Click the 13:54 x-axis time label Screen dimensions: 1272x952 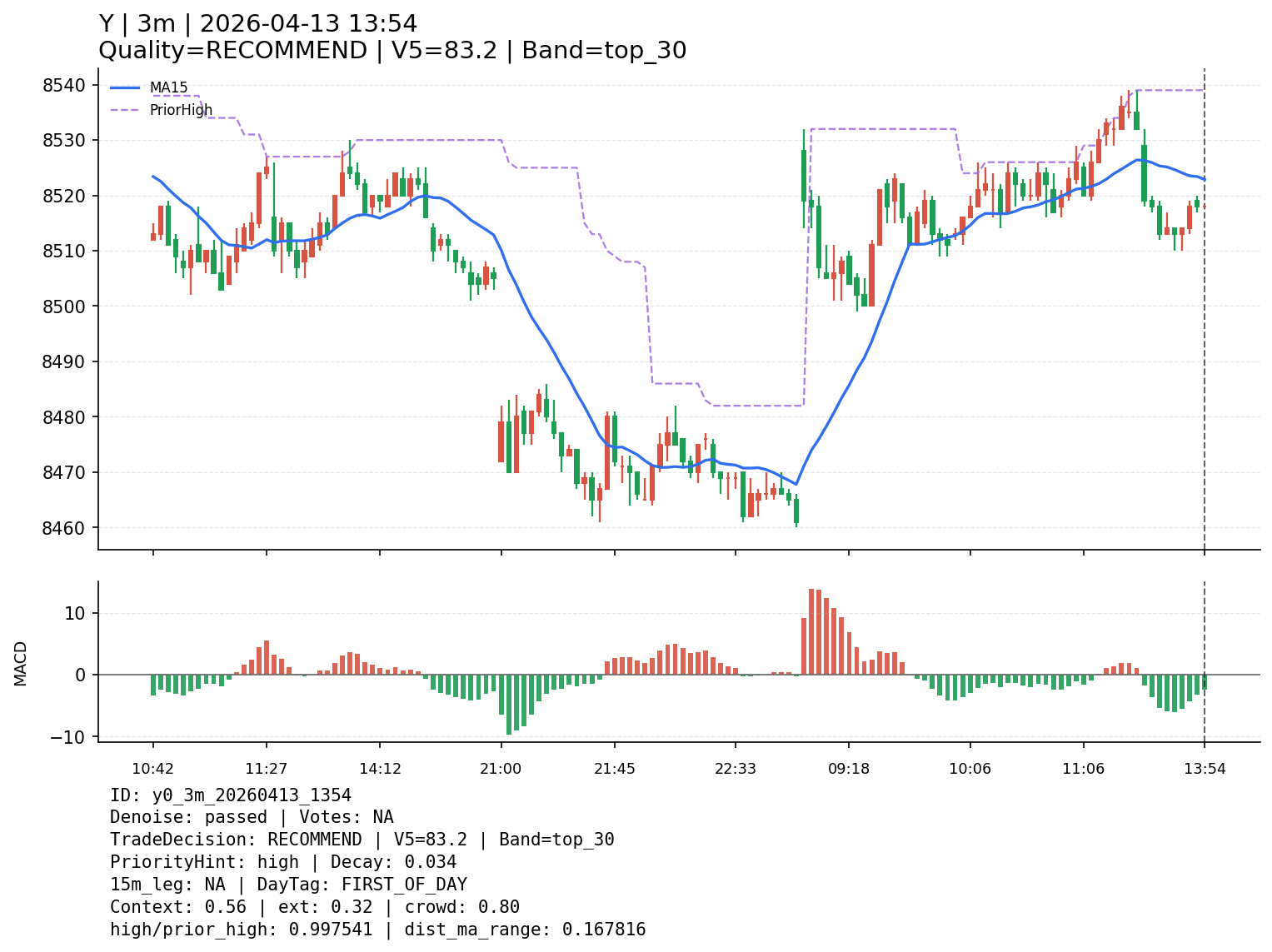click(1205, 769)
